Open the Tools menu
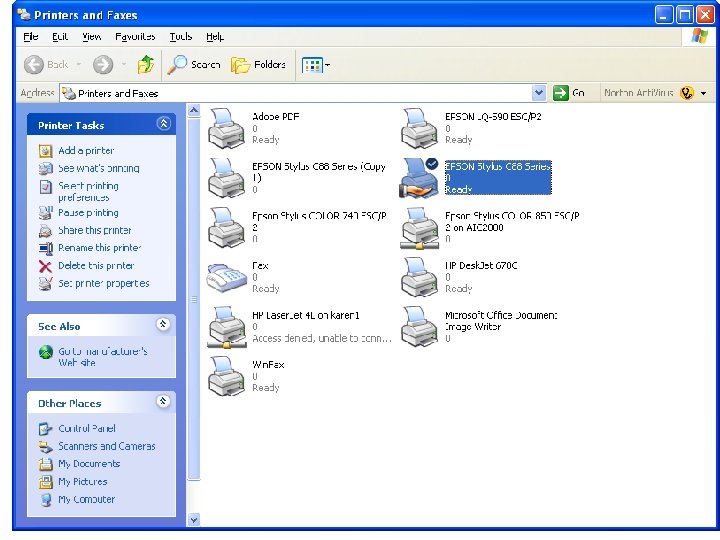This screenshot has width=720, height=540. click(181, 37)
